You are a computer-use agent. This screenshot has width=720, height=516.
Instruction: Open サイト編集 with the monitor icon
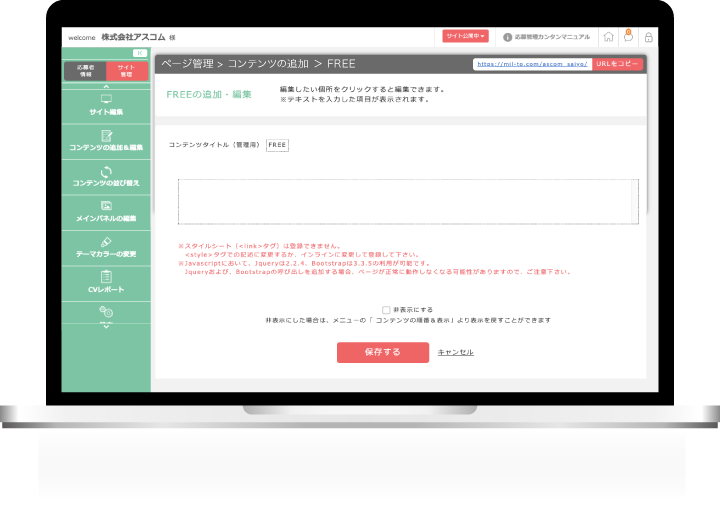pyautogui.click(x=106, y=106)
